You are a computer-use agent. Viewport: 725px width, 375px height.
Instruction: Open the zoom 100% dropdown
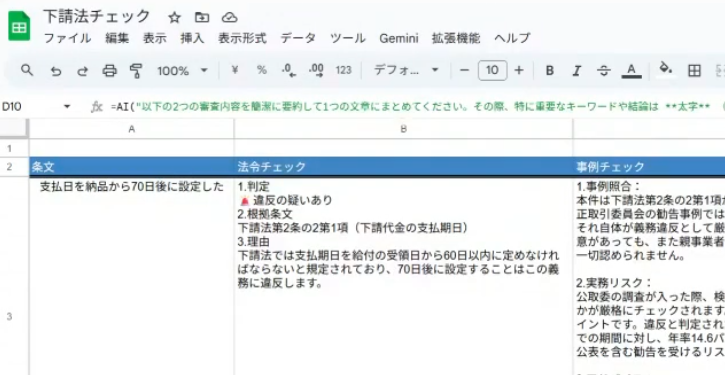click(x=182, y=71)
